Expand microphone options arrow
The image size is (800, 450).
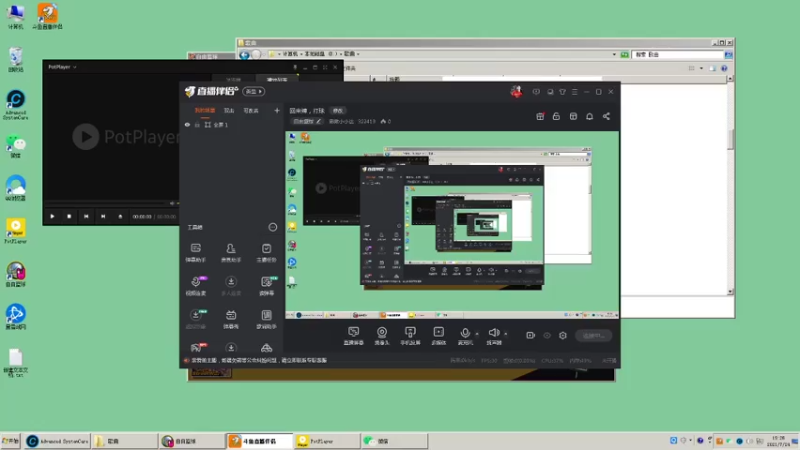pyautogui.click(x=477, y=334)
